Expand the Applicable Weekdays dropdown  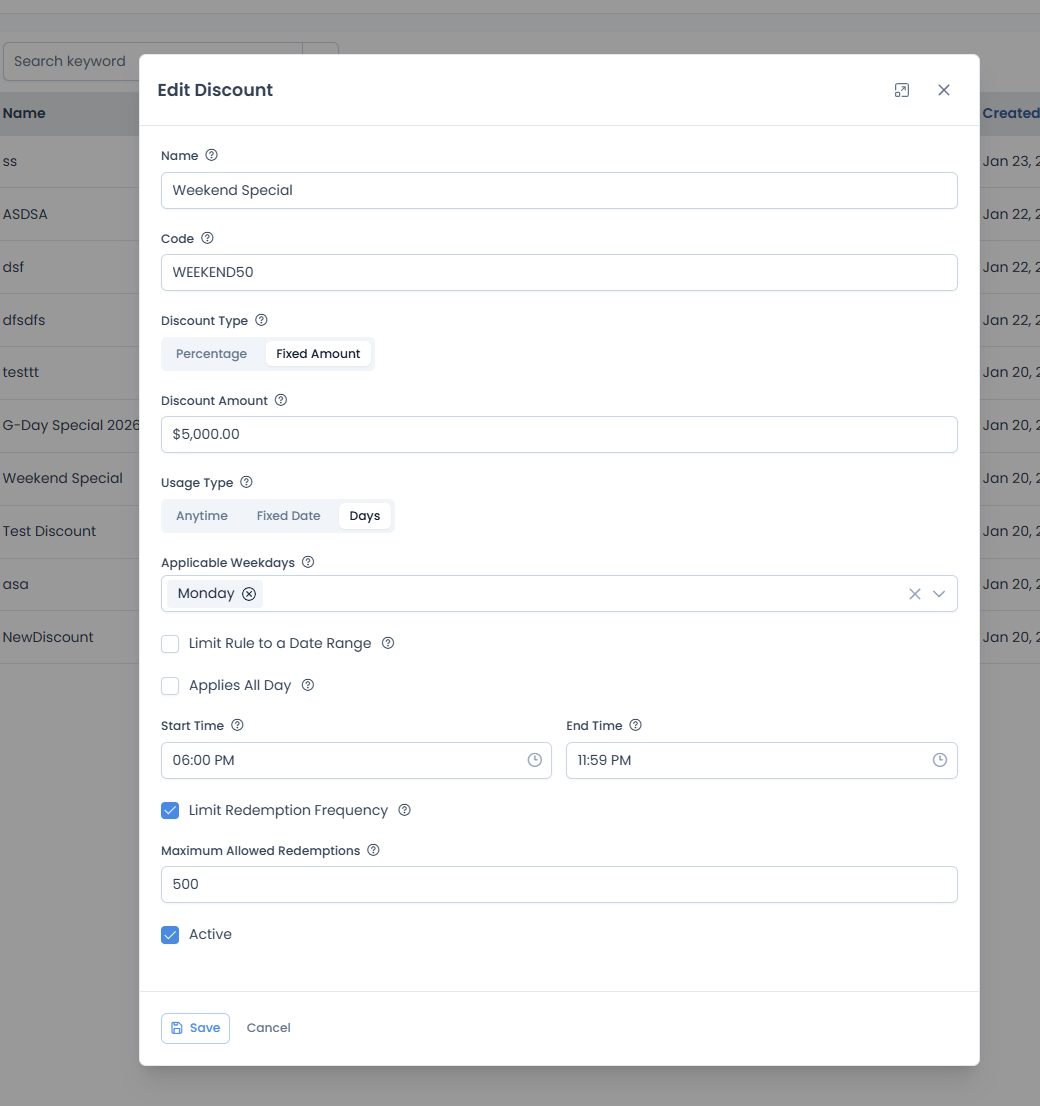[x=939, y=594]
